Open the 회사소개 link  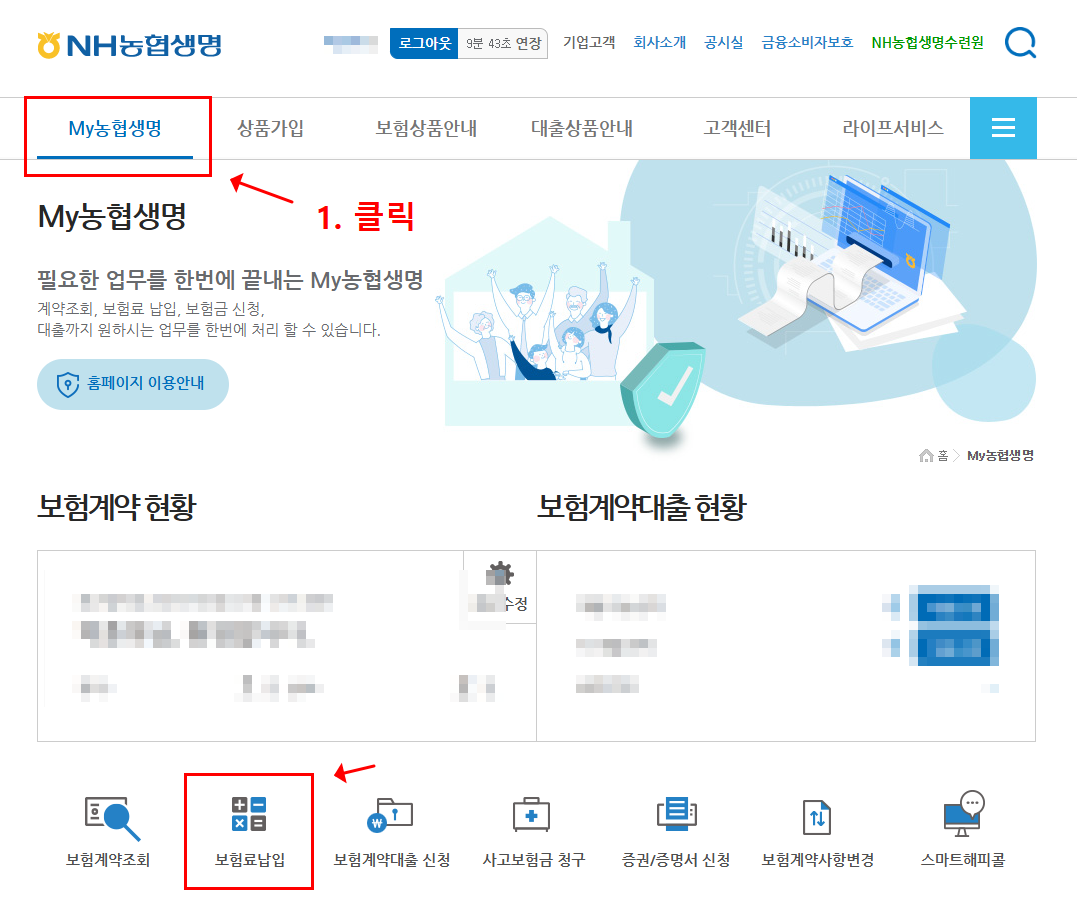click(659, 43)
